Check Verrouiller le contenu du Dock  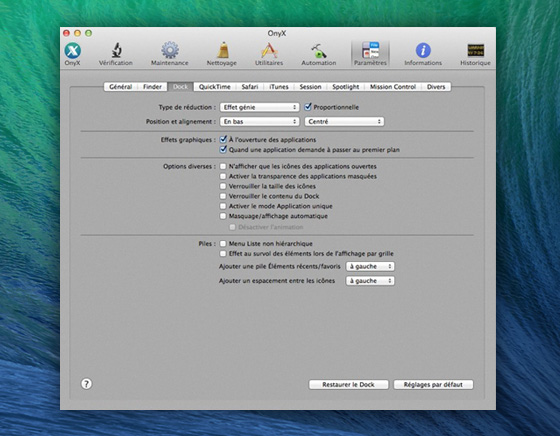[223, 196]
